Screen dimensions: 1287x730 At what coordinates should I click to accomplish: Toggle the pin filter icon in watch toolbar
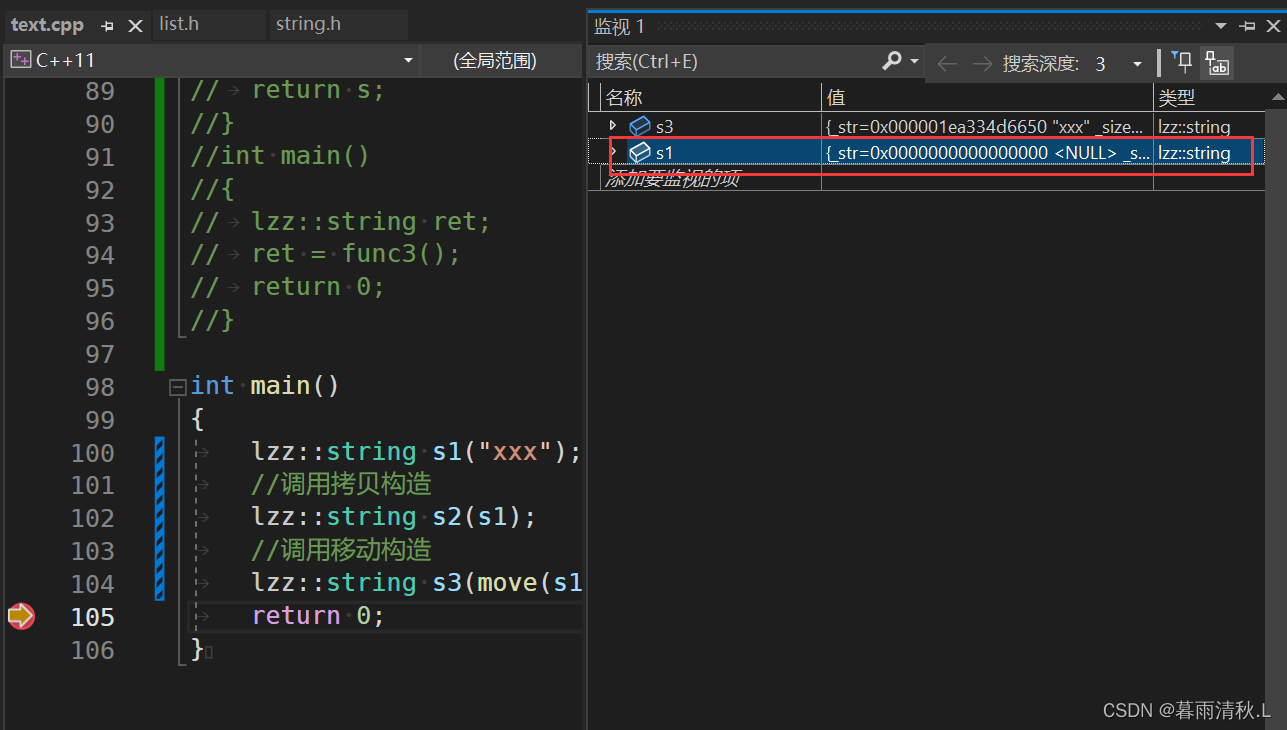tap(1182, 63)
